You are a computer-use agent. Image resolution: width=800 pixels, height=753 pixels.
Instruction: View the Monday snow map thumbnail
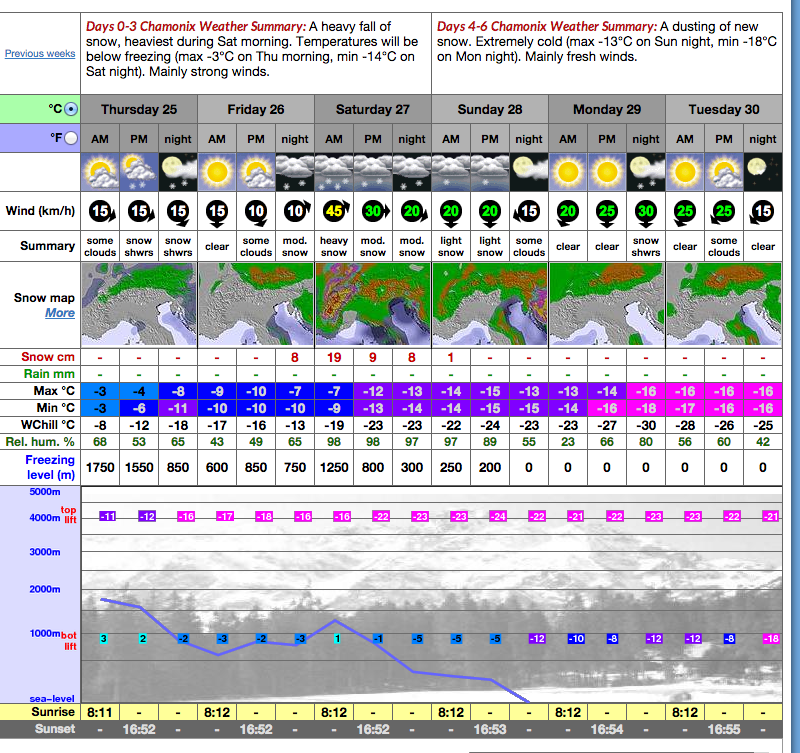click(x=607, y=305)
